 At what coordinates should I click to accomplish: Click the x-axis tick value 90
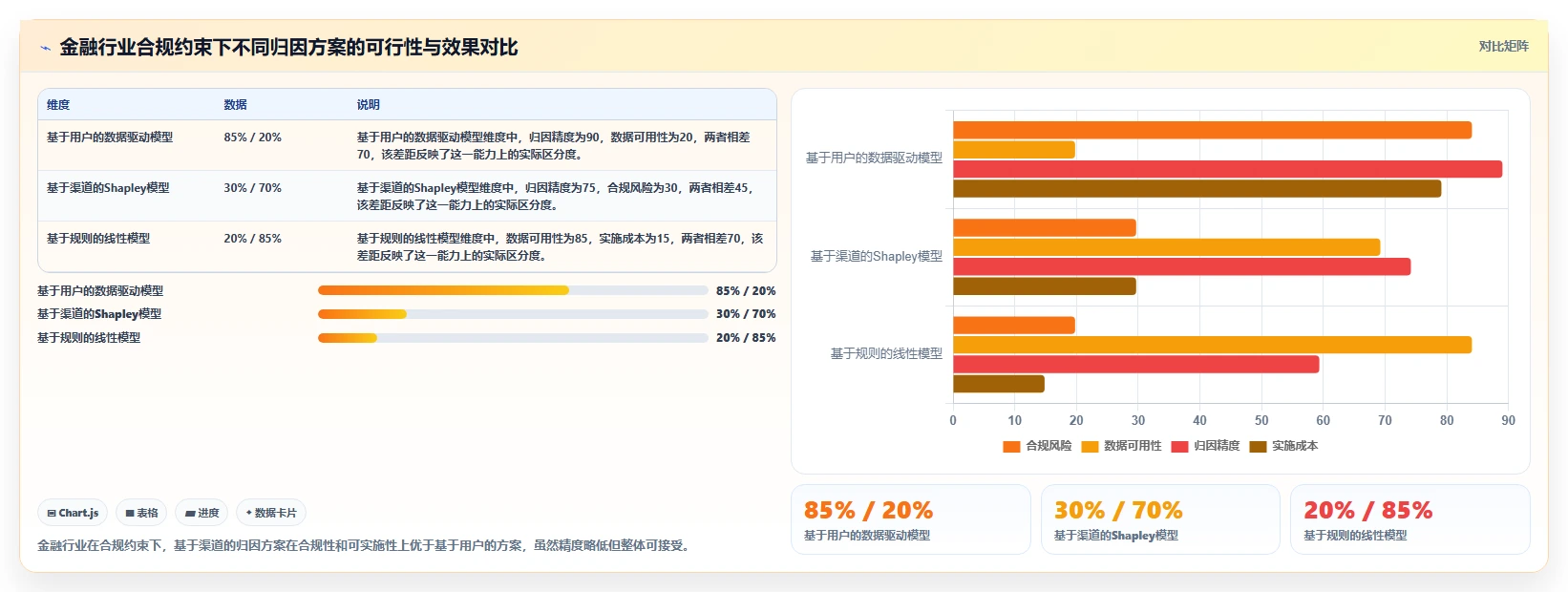[x=1508, y=420]
